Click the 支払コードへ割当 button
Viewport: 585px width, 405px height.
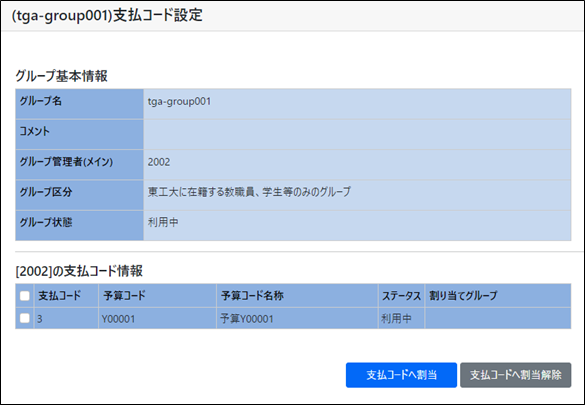point(401,375)
